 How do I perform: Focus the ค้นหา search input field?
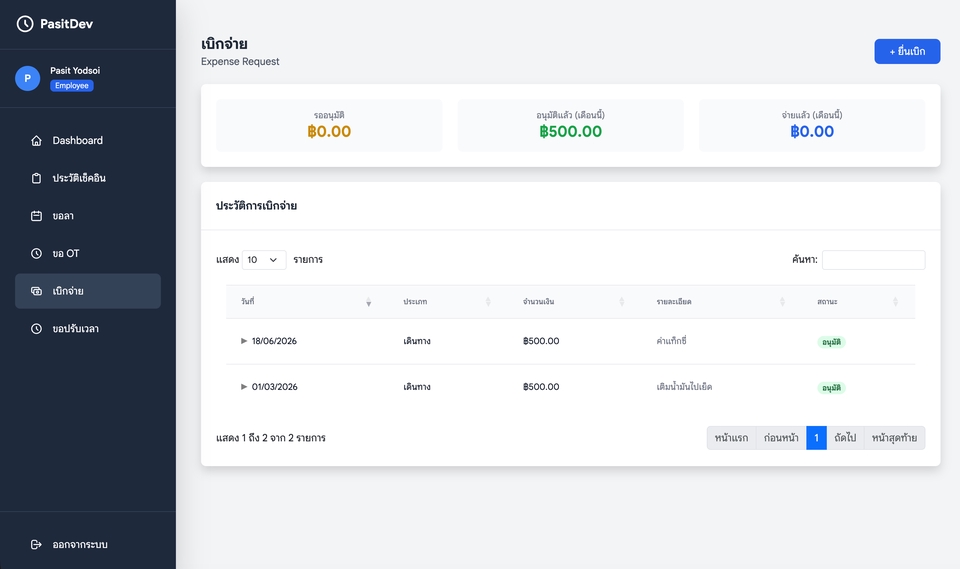pos(873,260)
